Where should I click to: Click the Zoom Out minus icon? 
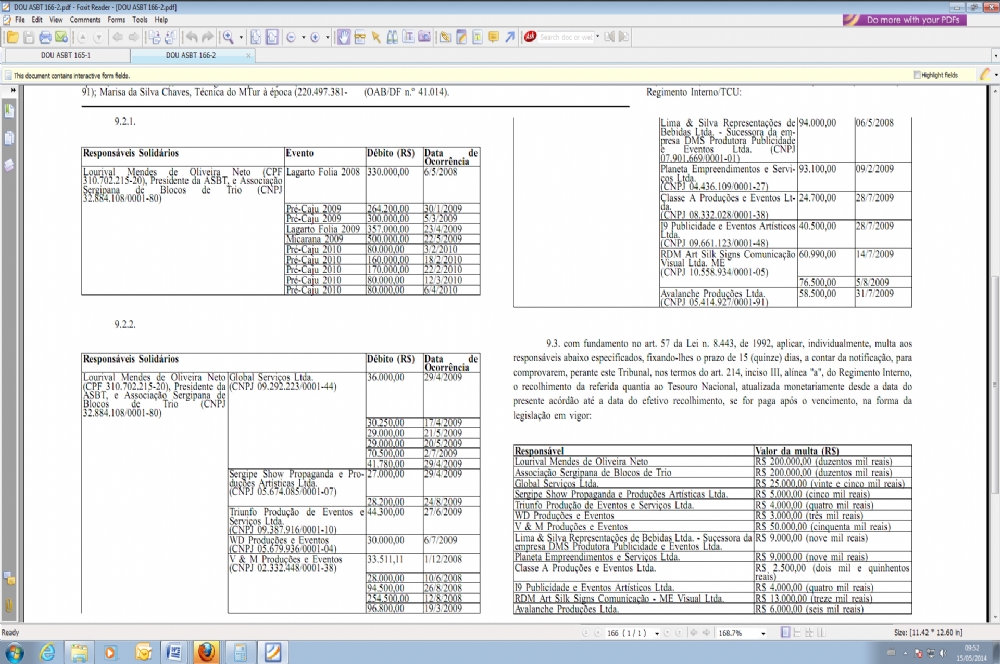pos(293,37)
